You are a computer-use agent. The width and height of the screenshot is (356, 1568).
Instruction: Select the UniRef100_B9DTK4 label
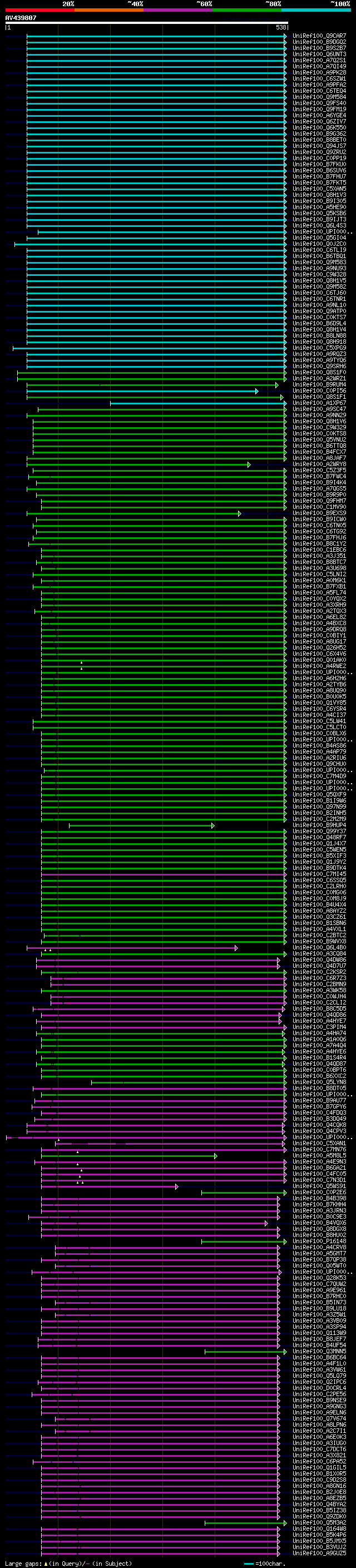tap(319, 868)
